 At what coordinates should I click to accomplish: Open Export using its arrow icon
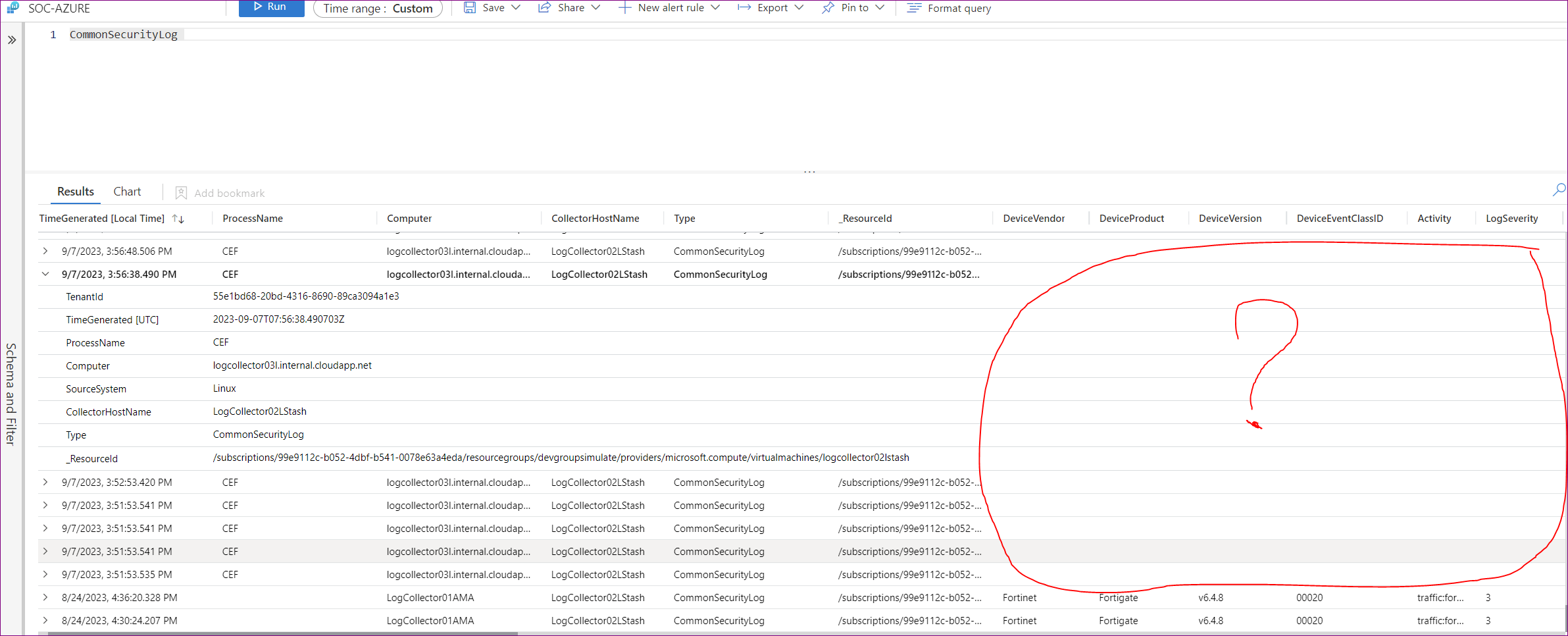[x=744, y=8]
